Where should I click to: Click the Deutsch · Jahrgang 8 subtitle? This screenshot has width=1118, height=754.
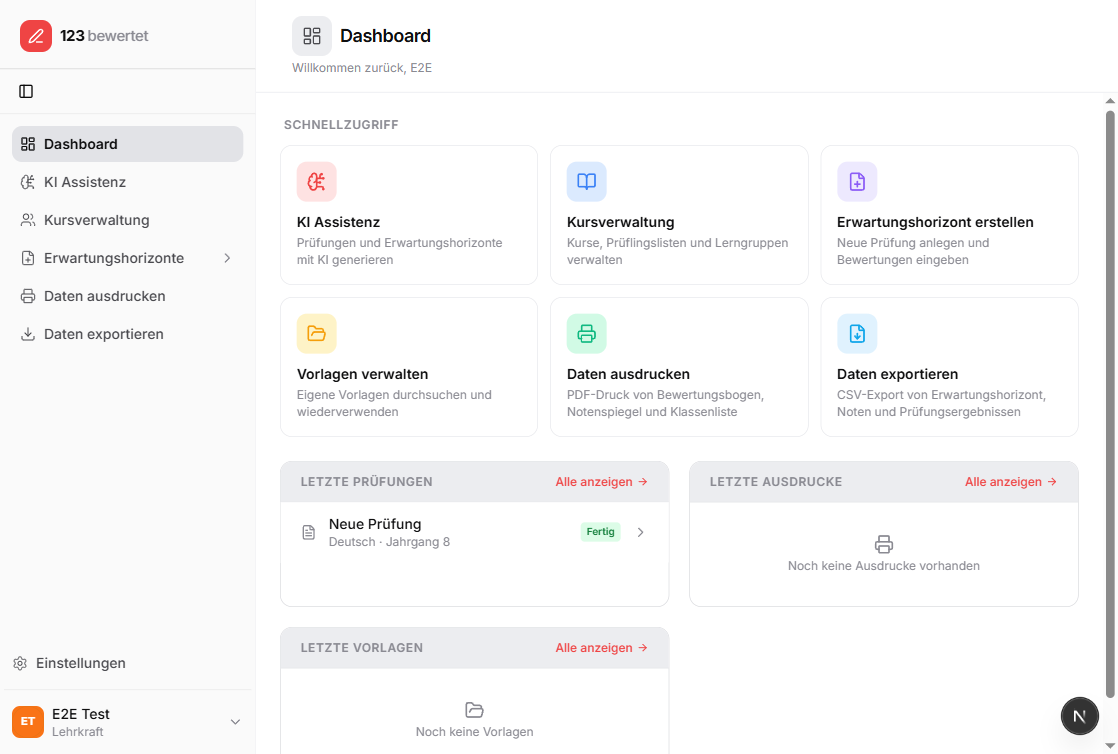pos(389,542)
